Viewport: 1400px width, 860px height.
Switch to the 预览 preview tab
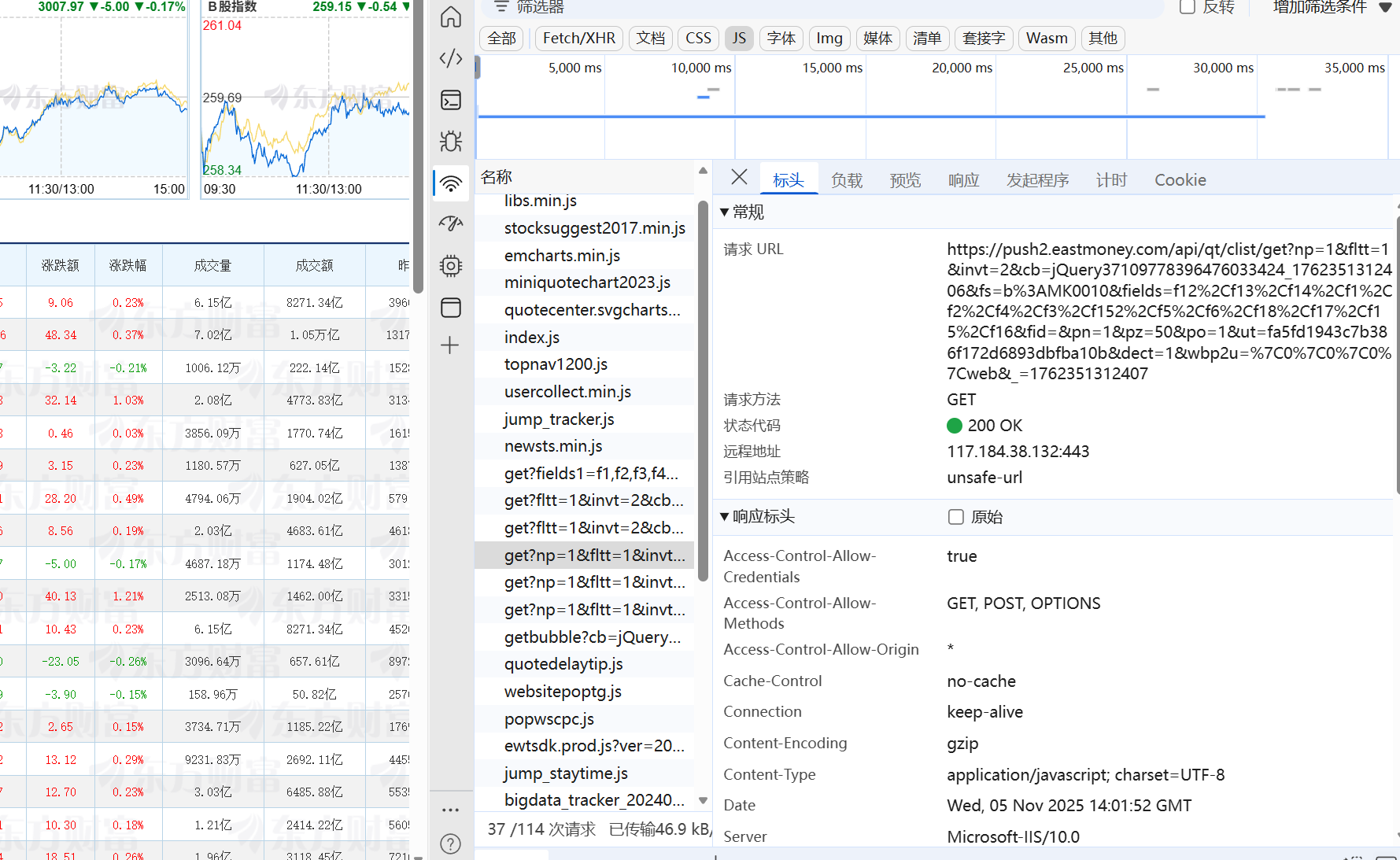point(905,180)
